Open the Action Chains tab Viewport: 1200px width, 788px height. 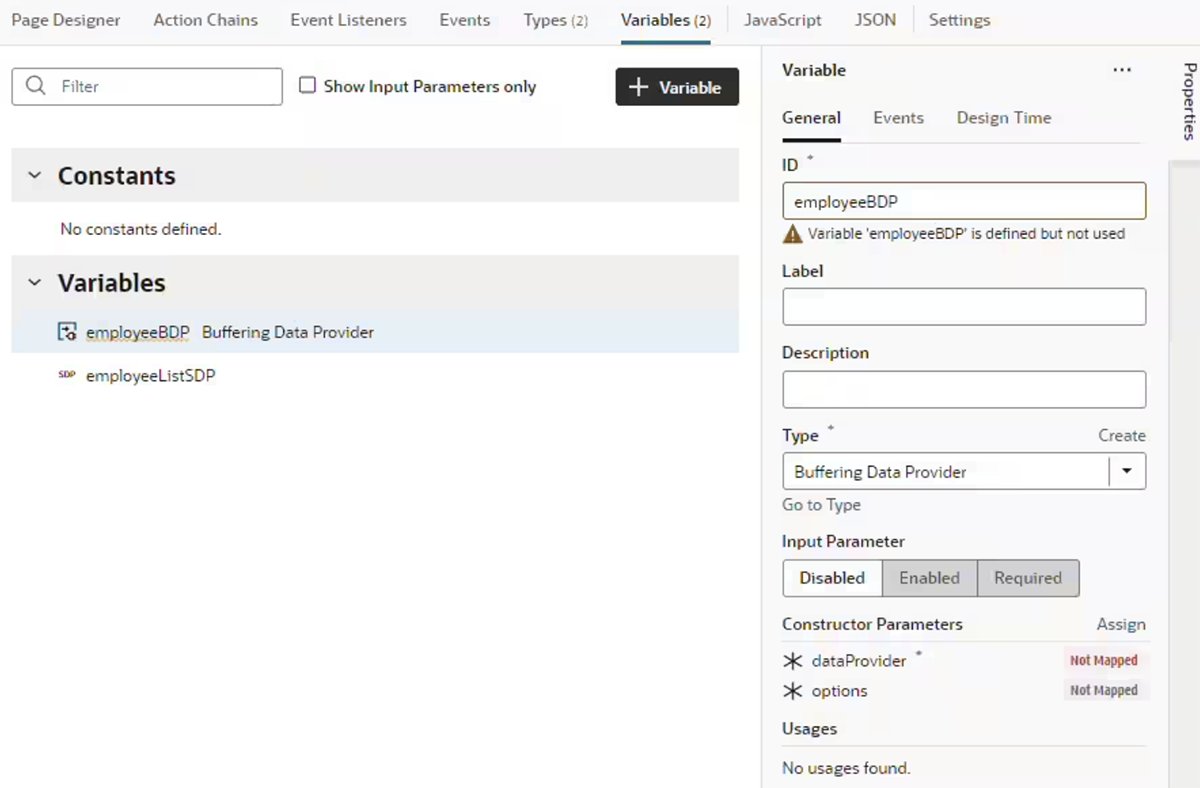[205, 19]
